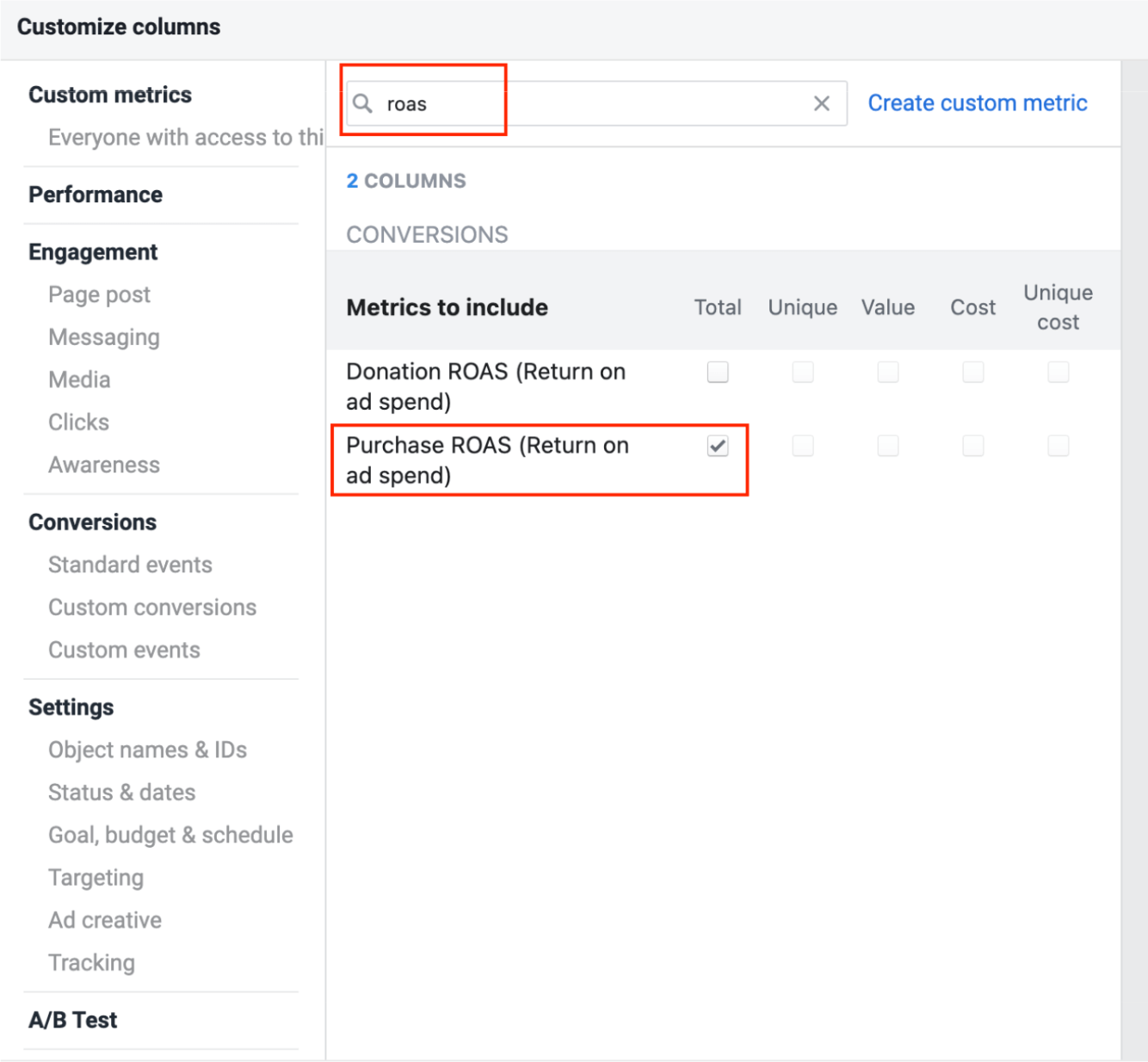Check Donation ROAS Total checkbox
The width and height of the screenshot is (1148, 1062).
[718, 372]
